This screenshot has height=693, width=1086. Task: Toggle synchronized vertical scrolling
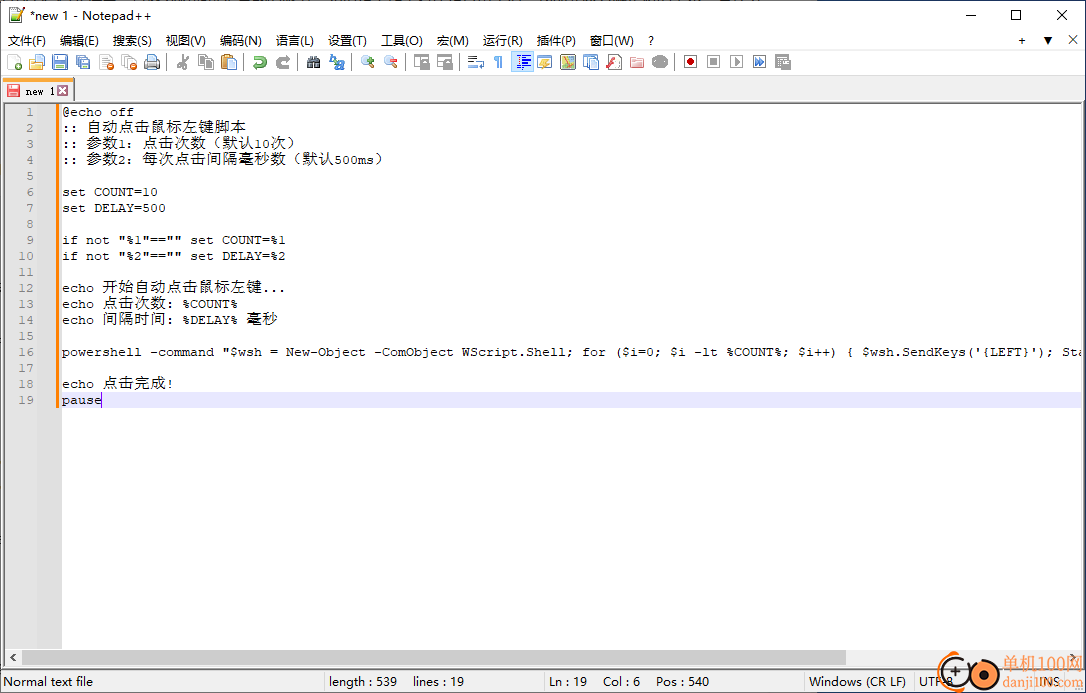(x=422, y=62)
